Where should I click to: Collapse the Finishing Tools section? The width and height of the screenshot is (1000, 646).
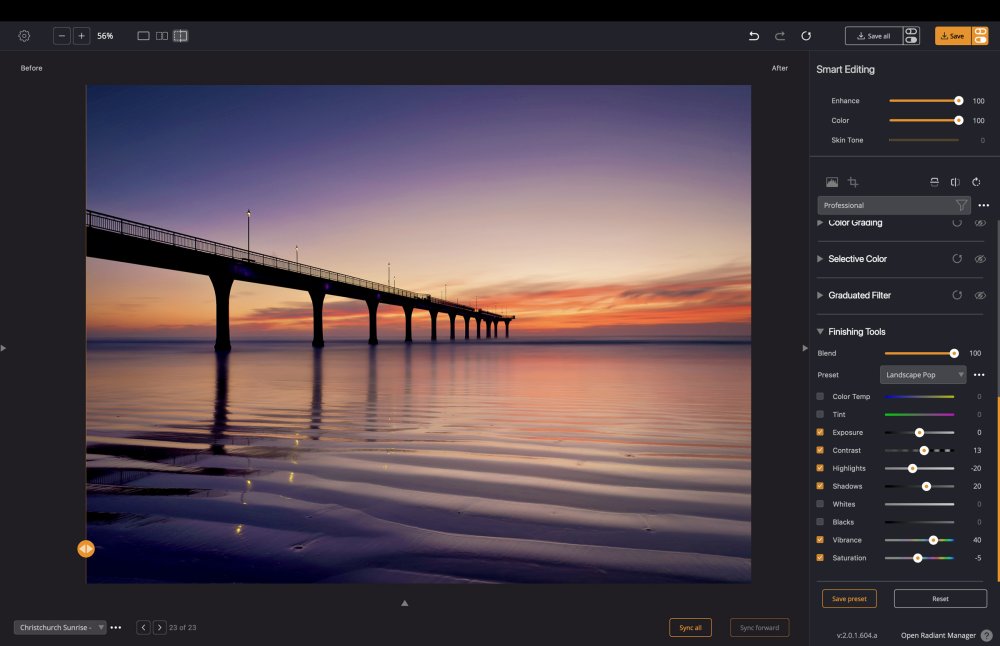tap(821, 332)
